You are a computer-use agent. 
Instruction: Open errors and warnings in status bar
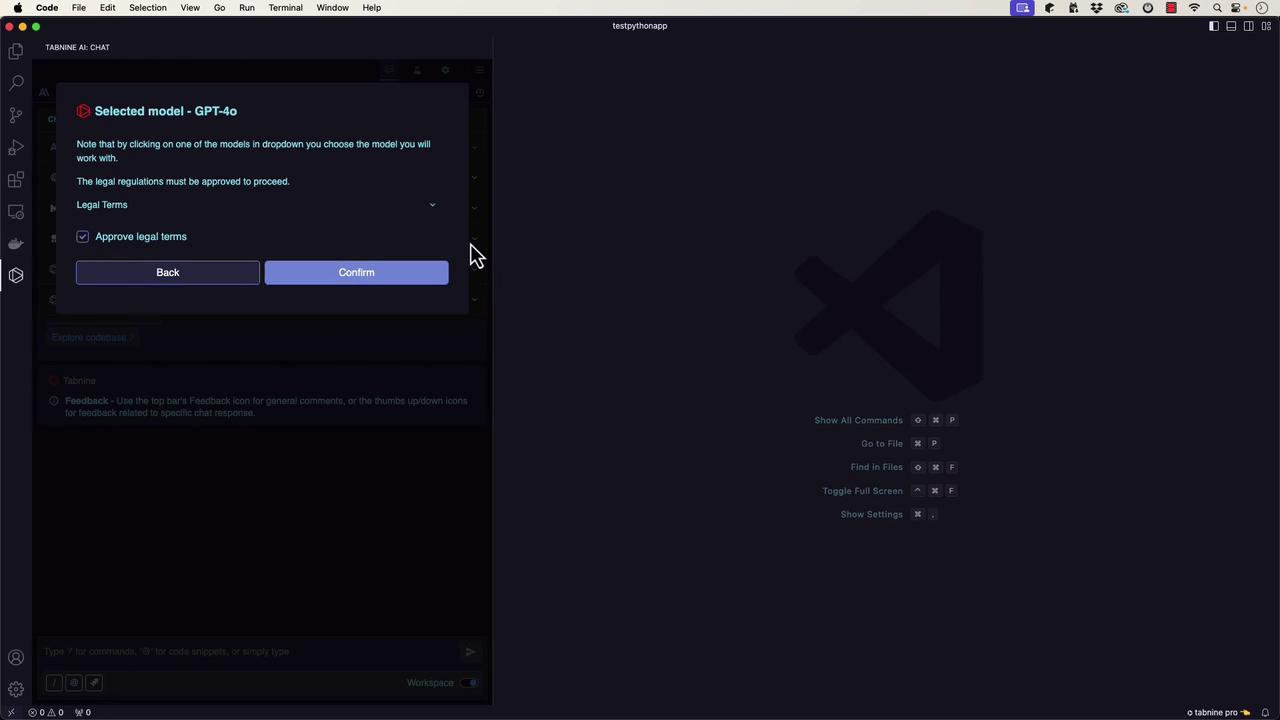(x=46, y=712)
